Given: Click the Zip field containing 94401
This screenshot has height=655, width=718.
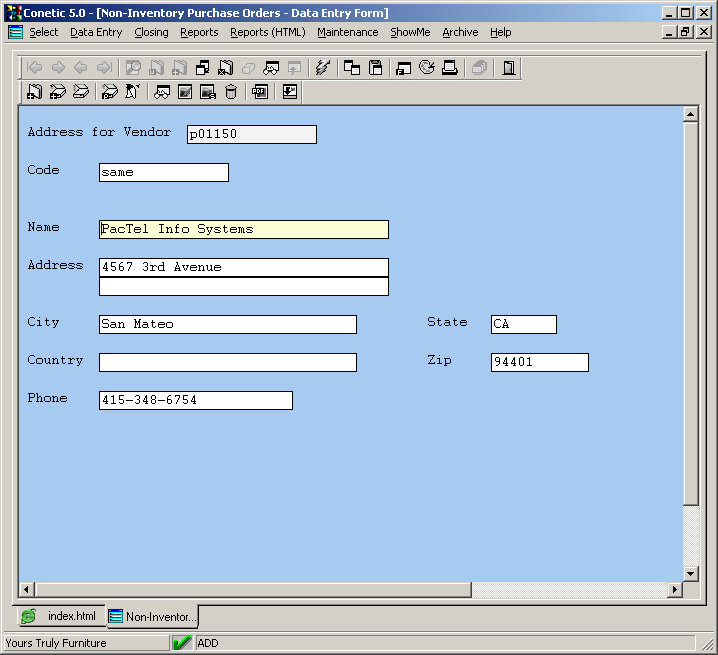Looking at the screenshot, I should coord(539,362).
